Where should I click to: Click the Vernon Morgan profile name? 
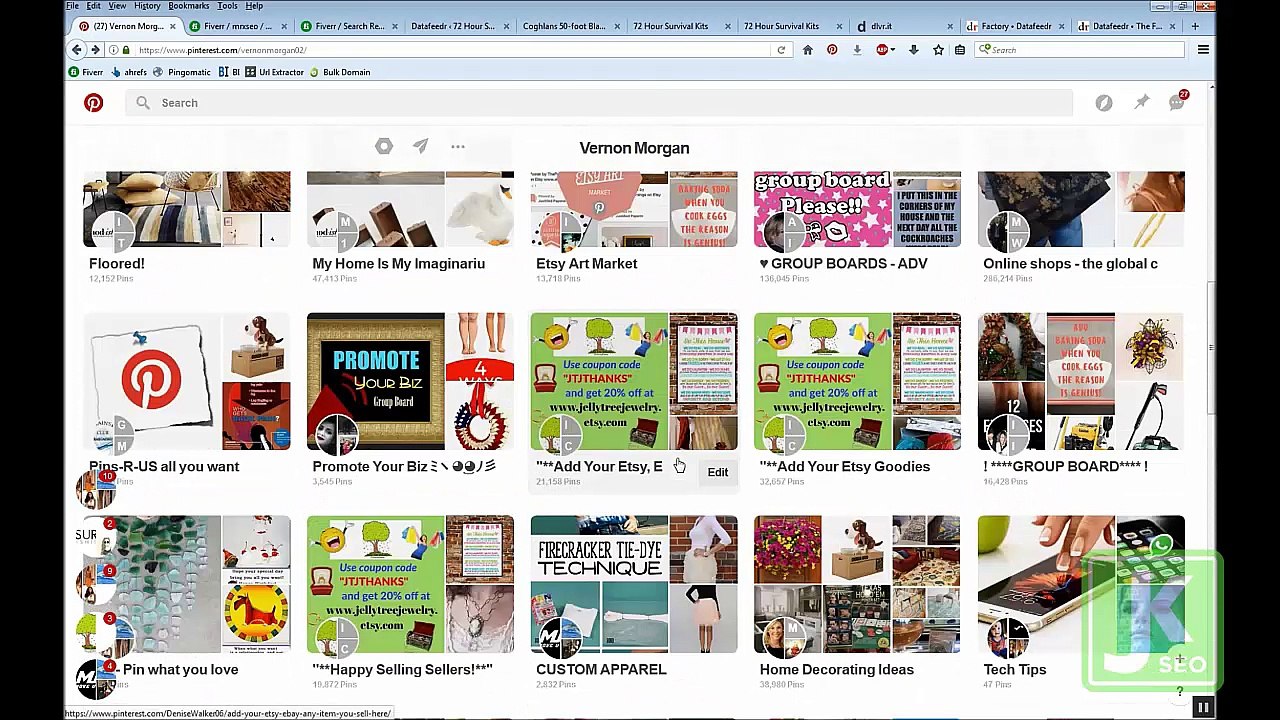coord(634,148)
